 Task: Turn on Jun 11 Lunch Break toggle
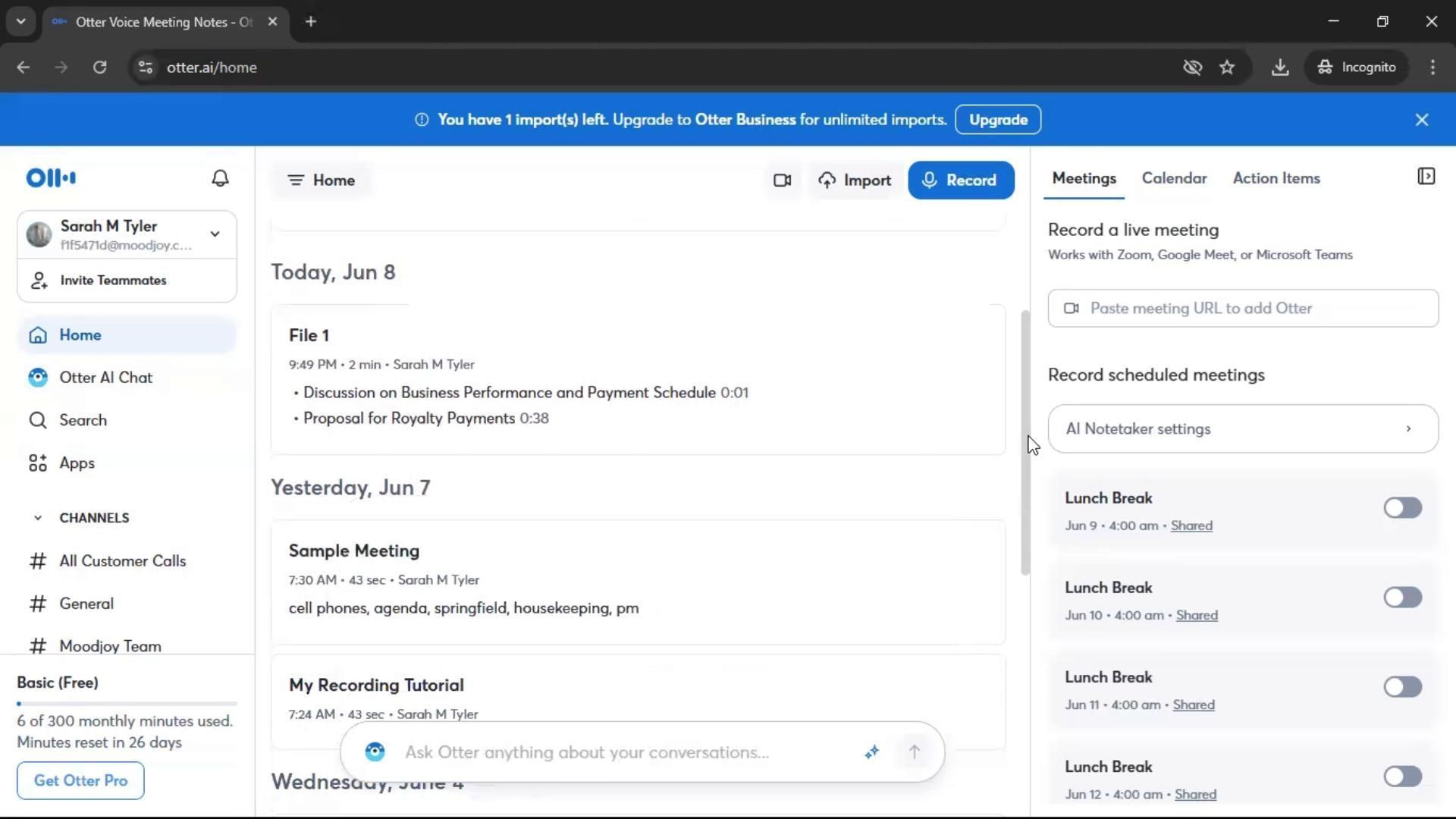tap(1402, 686)
